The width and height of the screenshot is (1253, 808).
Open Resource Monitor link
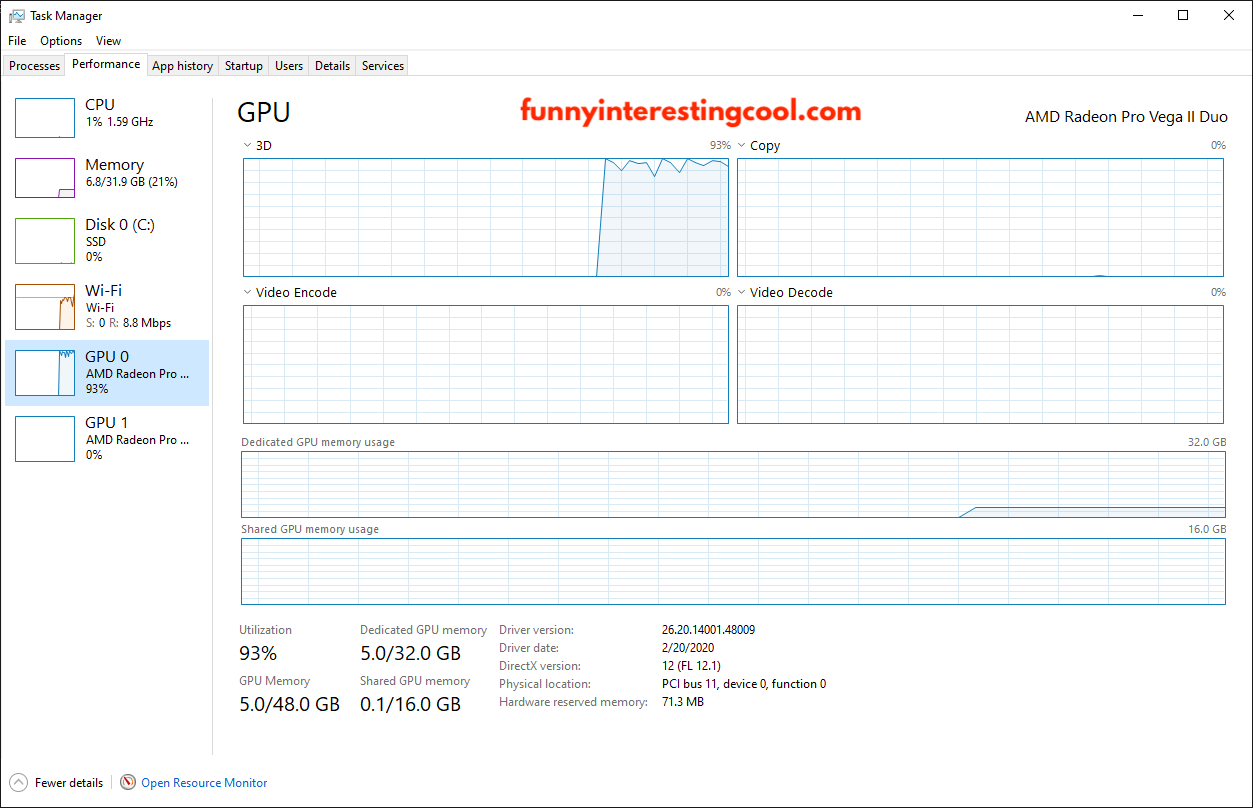click(204, 783)
